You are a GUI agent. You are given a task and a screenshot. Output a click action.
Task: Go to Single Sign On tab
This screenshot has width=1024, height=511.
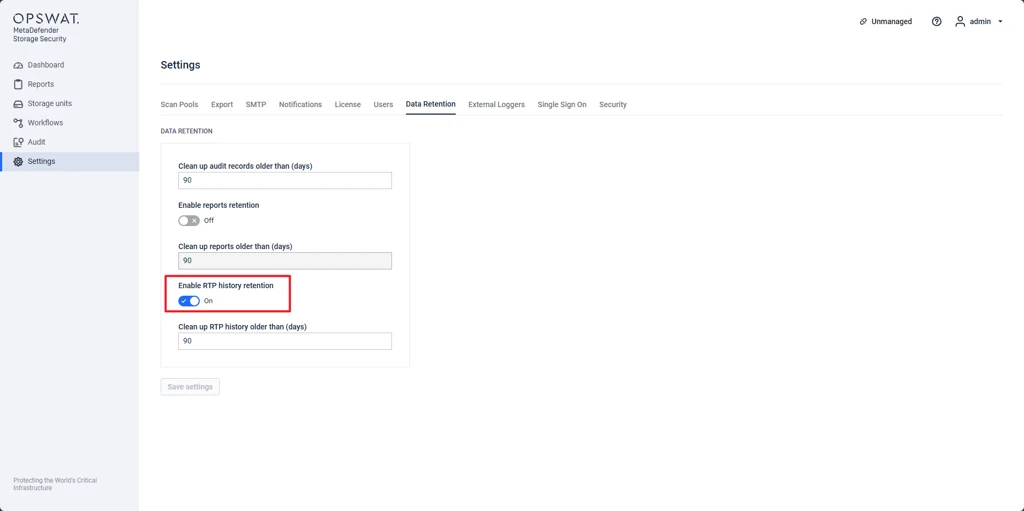tap(562, 105)
